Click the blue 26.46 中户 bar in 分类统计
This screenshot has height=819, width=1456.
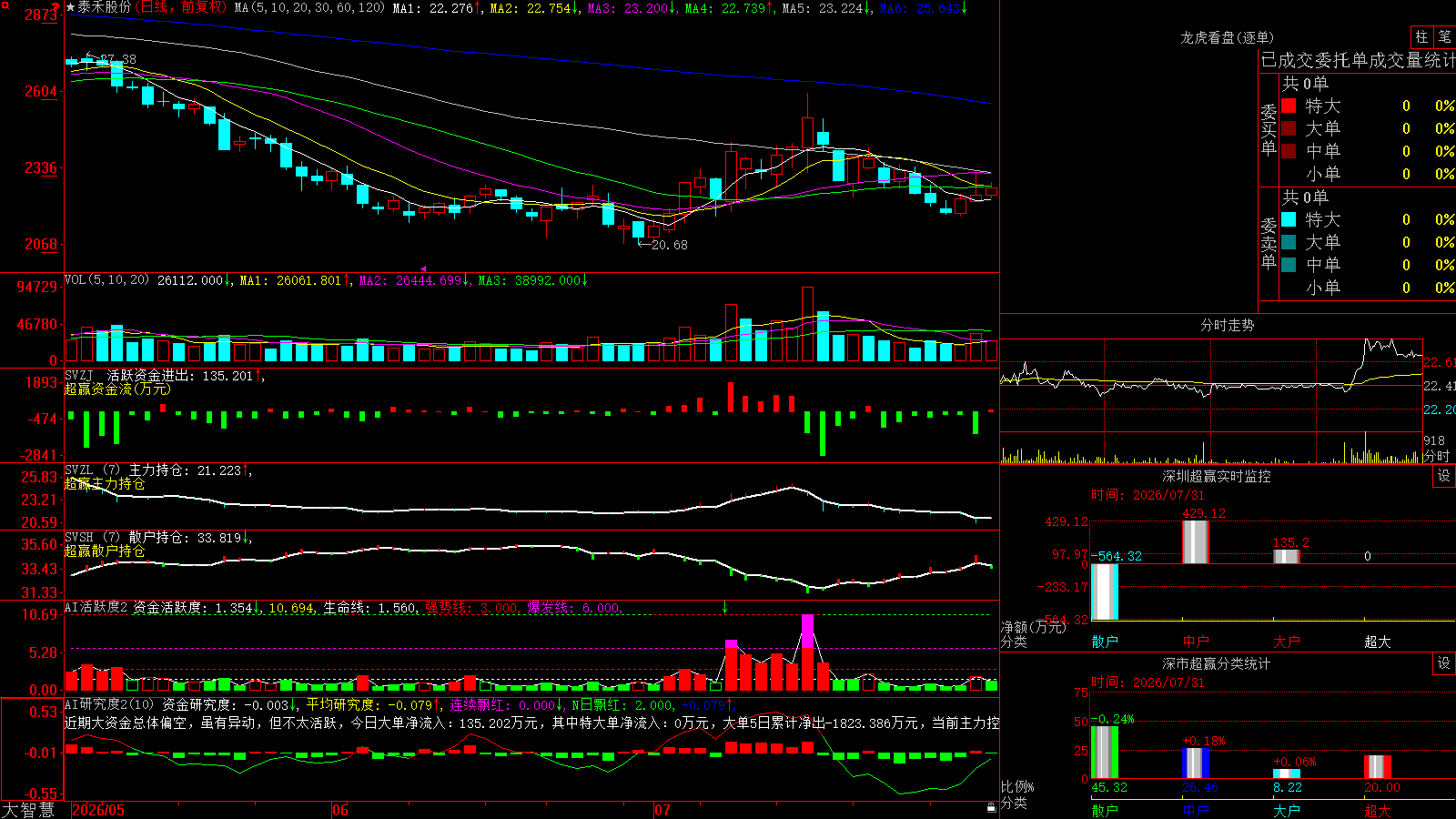[1196, 763]
